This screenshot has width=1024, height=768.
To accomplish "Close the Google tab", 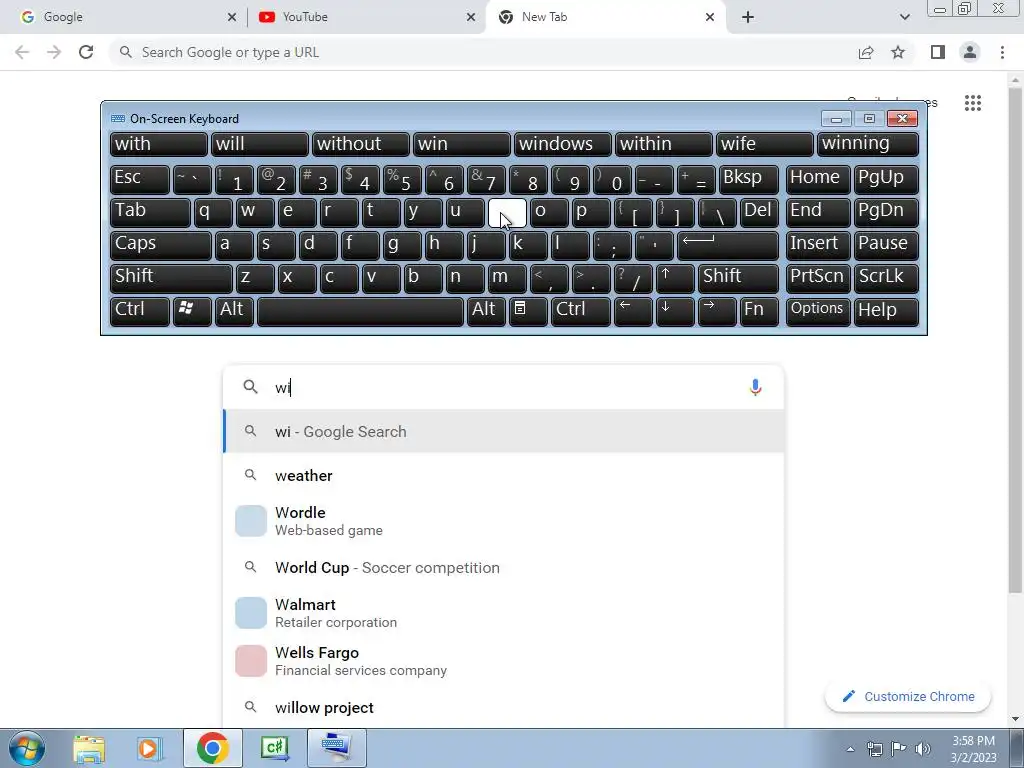I will click(232, 17).
